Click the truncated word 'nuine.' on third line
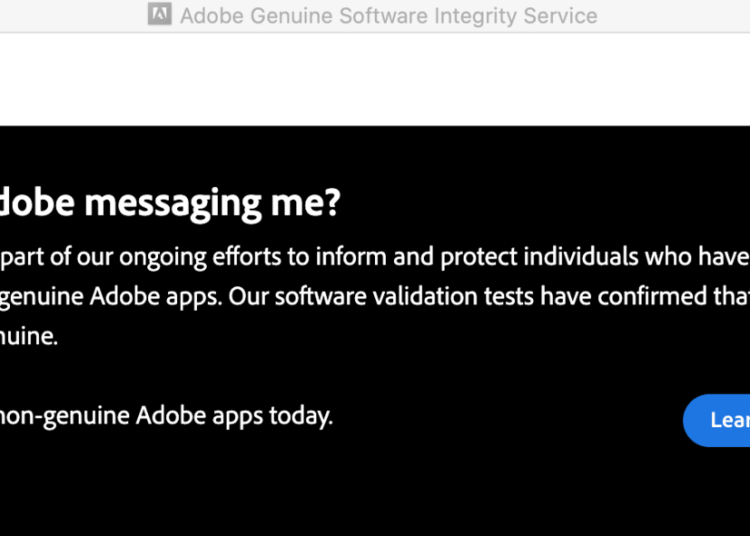This screenshot has width=750, height=536. coord(29,336)
